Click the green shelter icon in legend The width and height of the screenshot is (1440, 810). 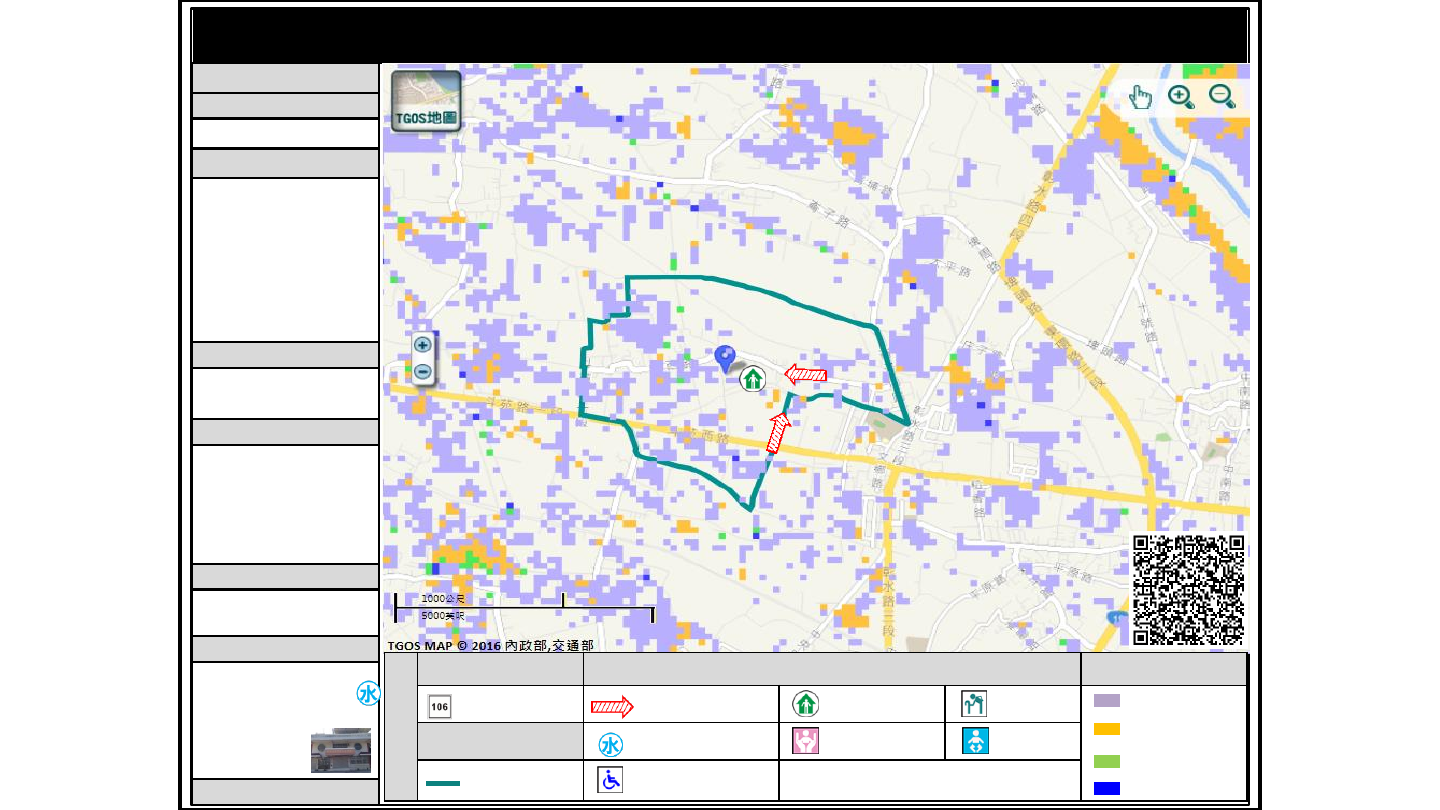[x=806, y=704]
